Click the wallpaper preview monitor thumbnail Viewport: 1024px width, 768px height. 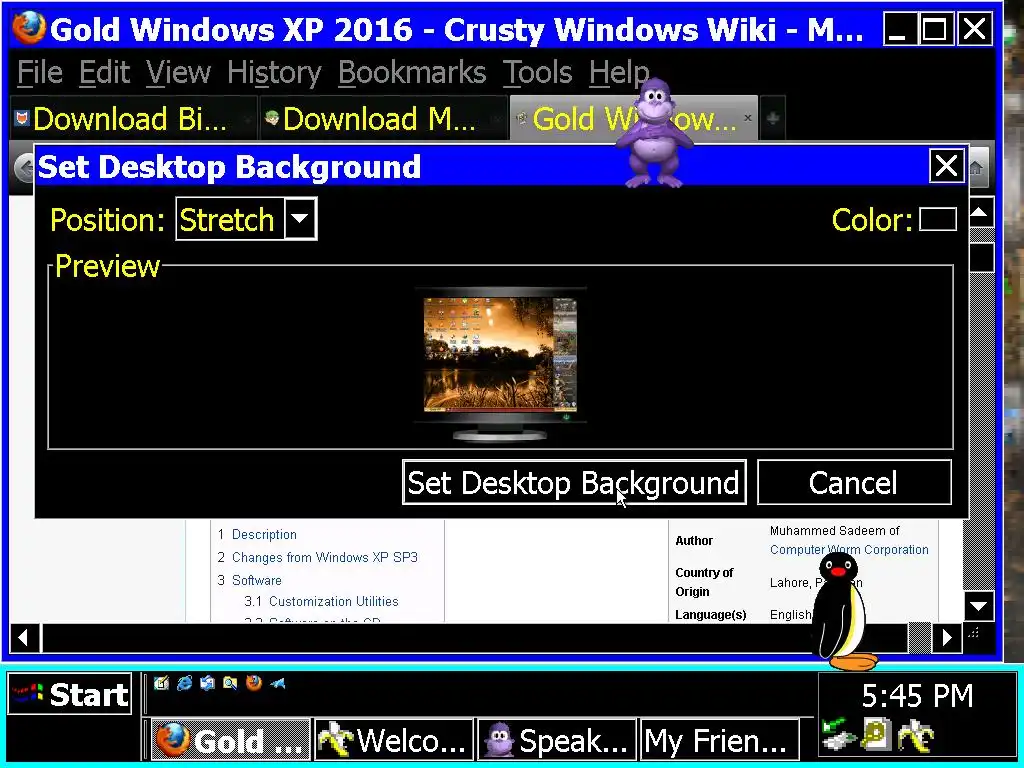500,364
